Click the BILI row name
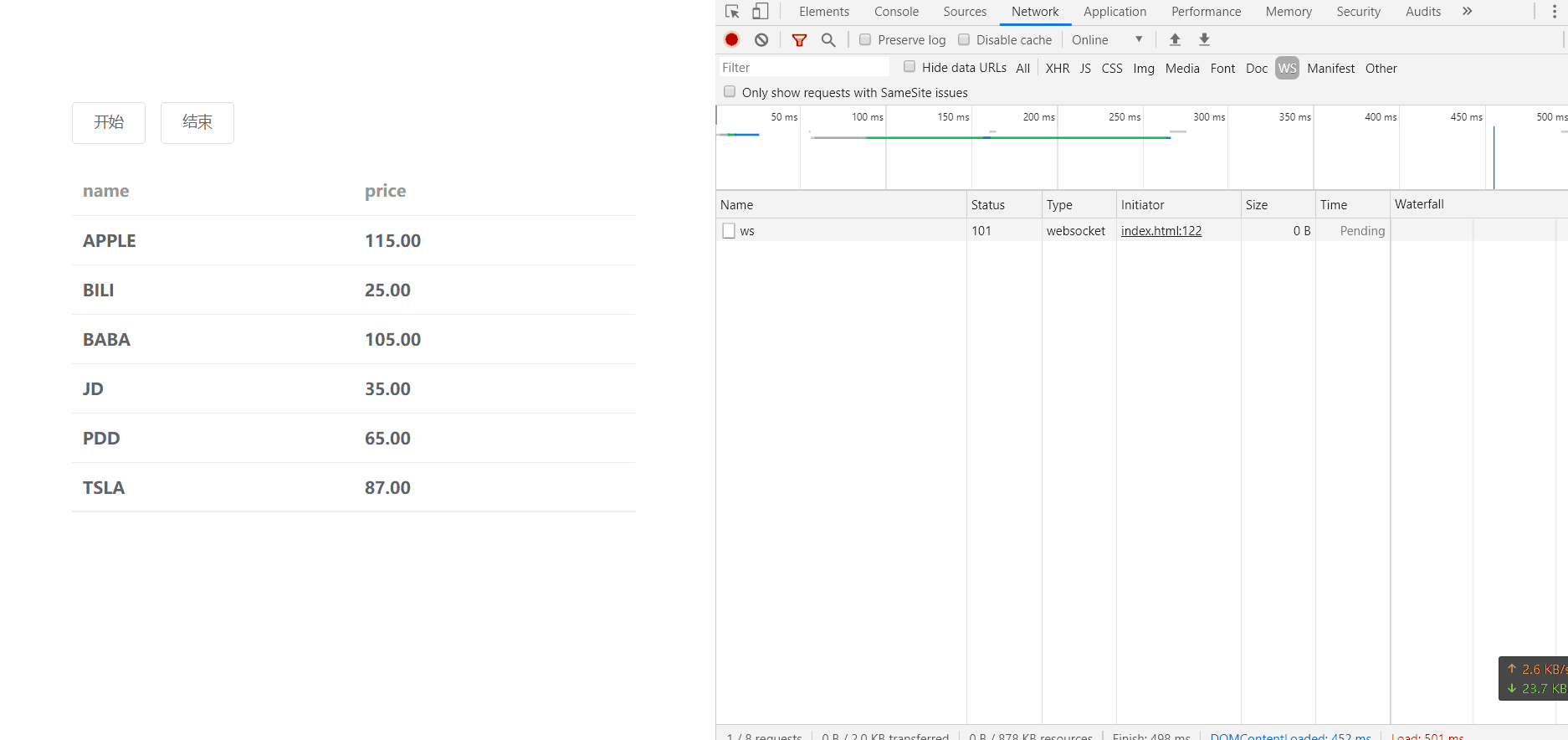Image resolution: width=1568 pixels, height=740 pixels. (99, 290)
